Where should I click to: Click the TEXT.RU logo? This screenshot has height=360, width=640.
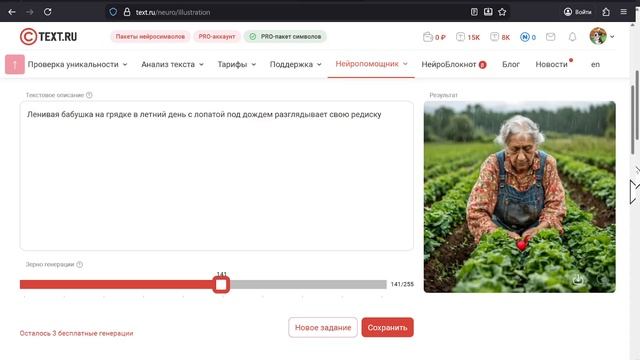[x=49, y=37]
